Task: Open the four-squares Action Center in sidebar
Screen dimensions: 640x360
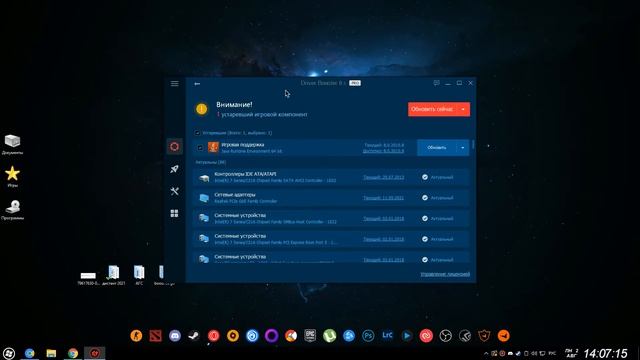Action: point(174,213)
